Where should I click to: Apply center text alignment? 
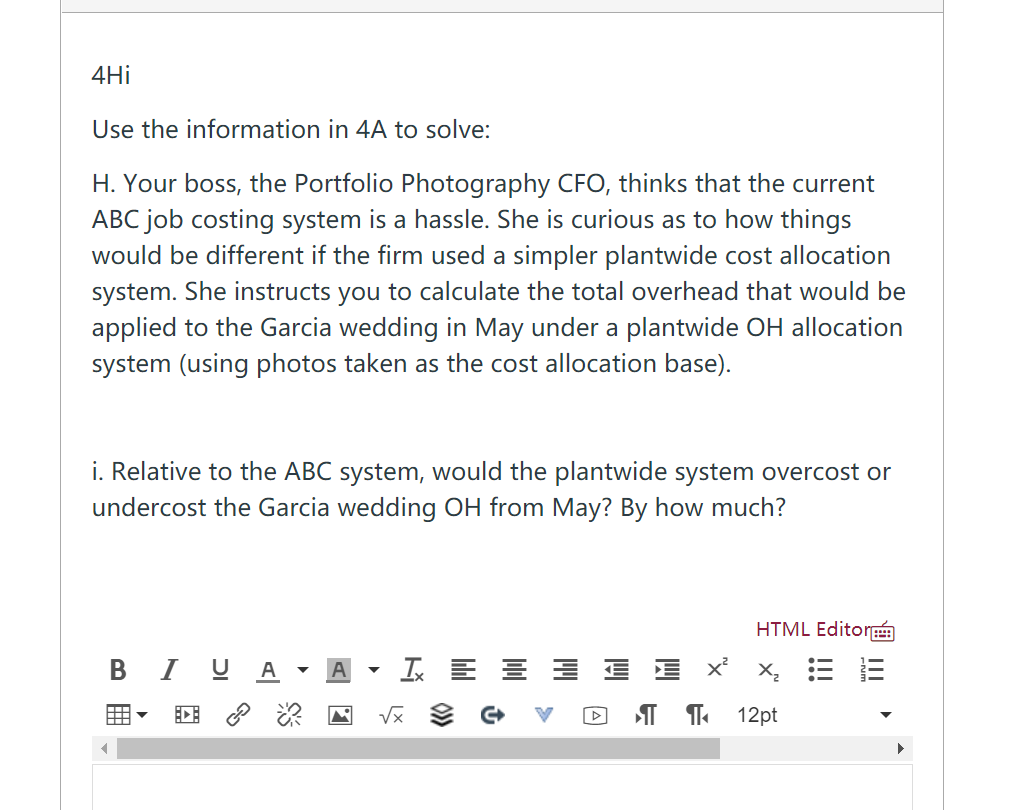click(x=513, y=669)
